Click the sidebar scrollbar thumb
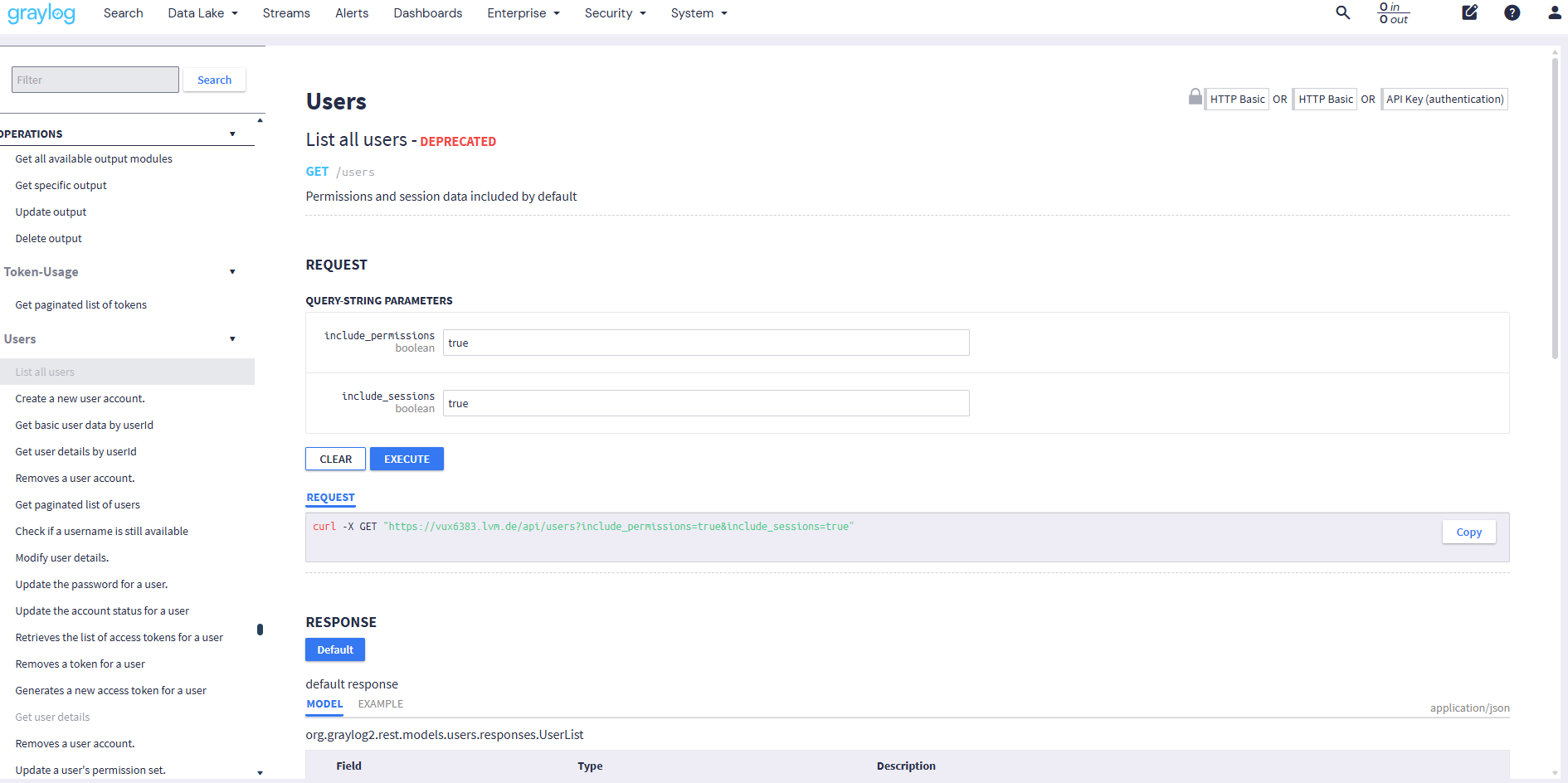This screenshot has height=783, width=1568. (260, 630)
